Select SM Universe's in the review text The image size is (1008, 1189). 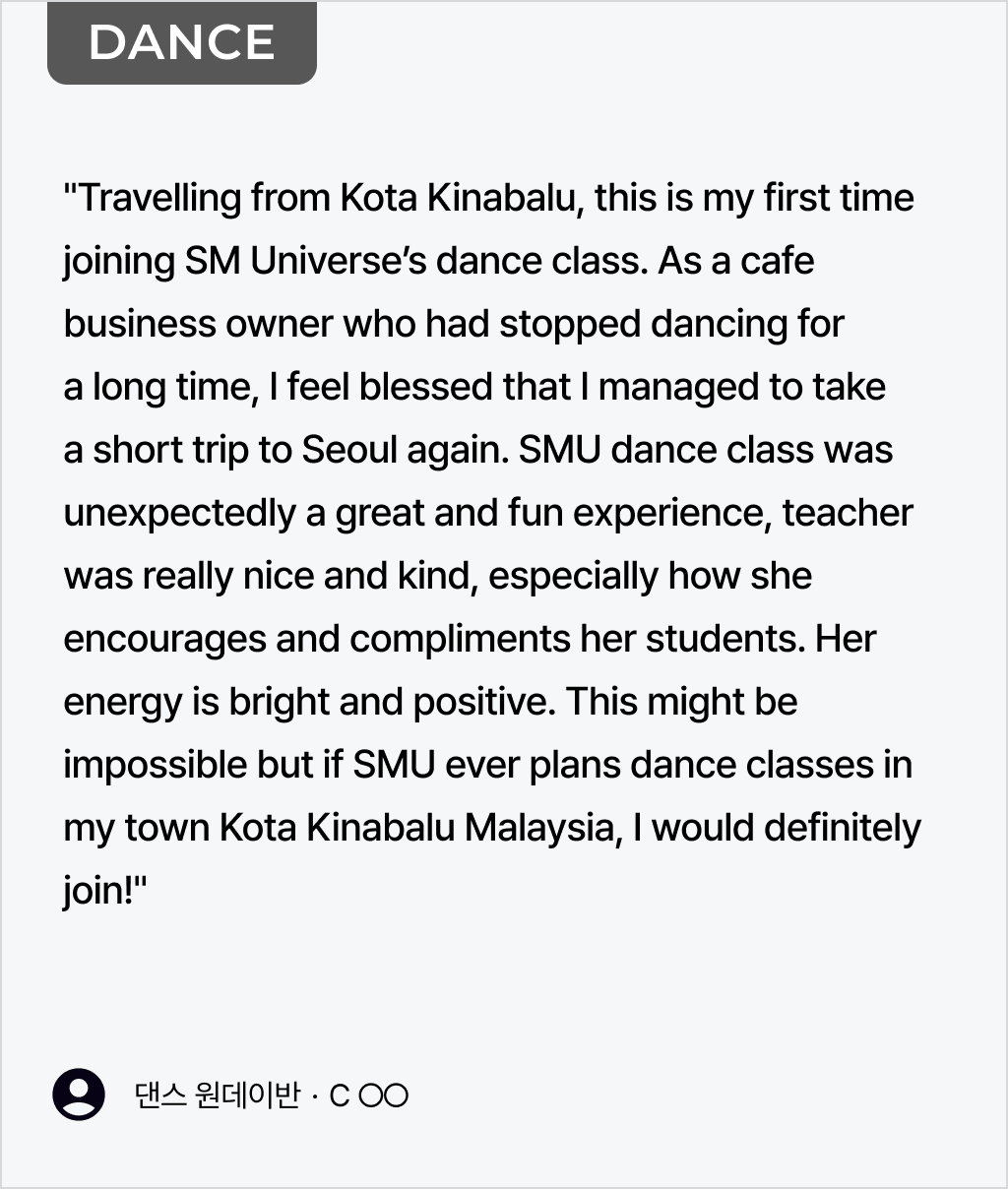coord(305,261)
